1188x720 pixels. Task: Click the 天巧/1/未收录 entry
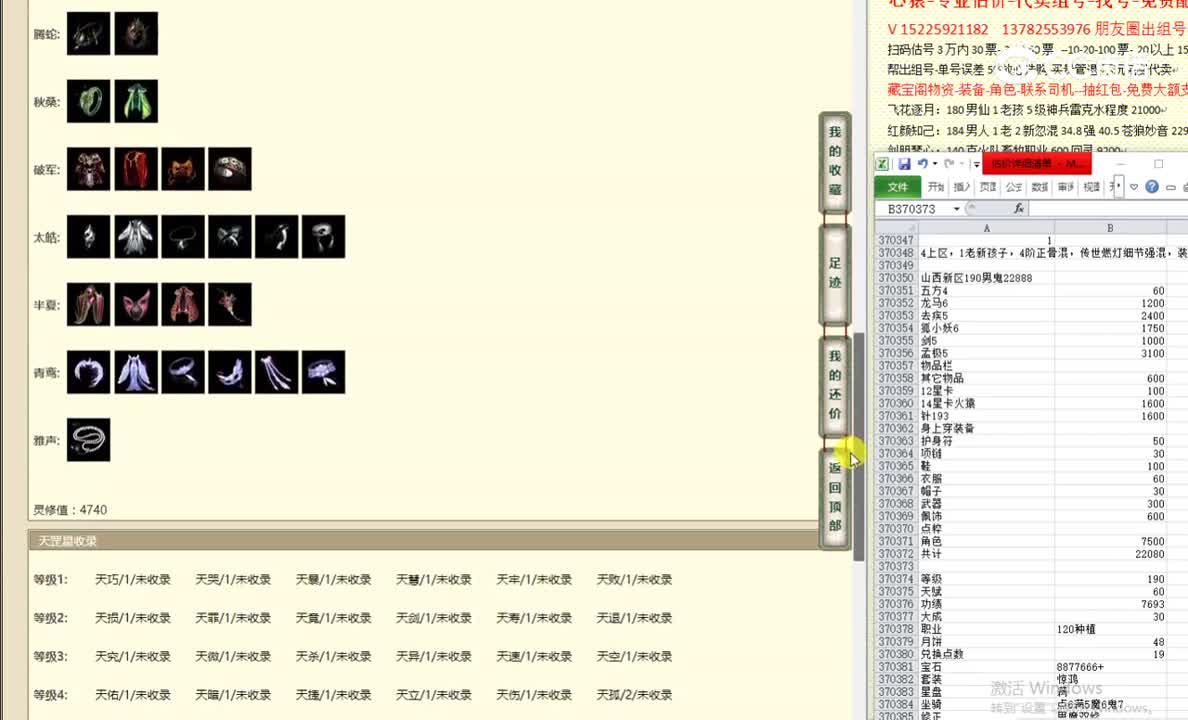point(133,580)
